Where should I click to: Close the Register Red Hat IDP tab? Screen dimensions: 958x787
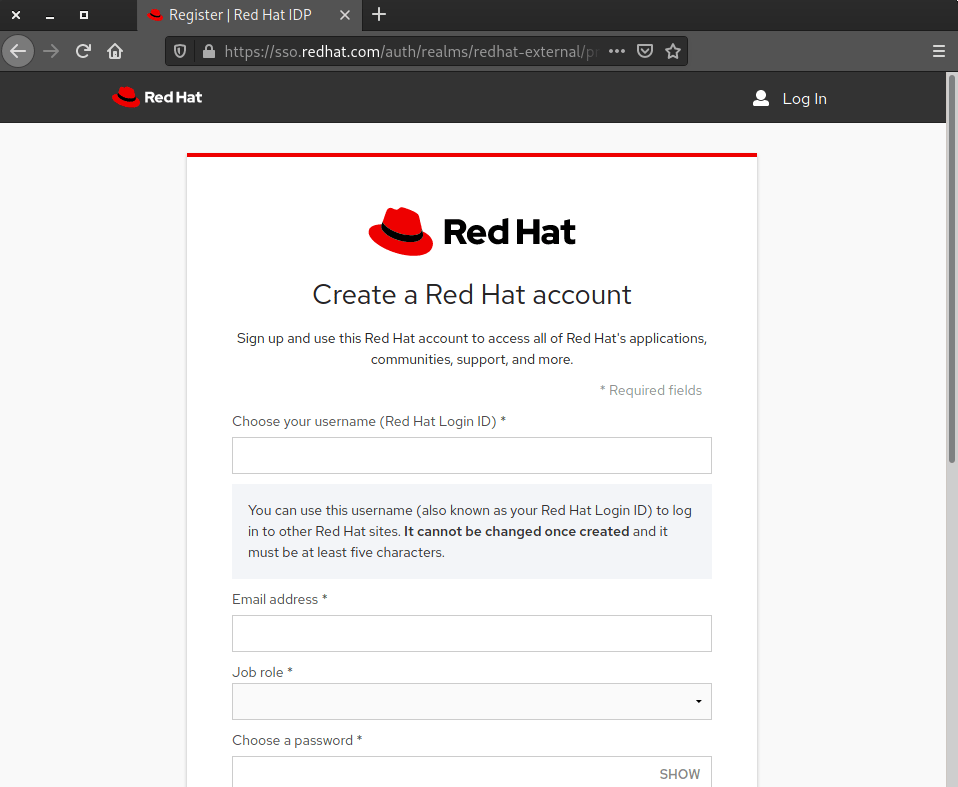coord(345,15)
